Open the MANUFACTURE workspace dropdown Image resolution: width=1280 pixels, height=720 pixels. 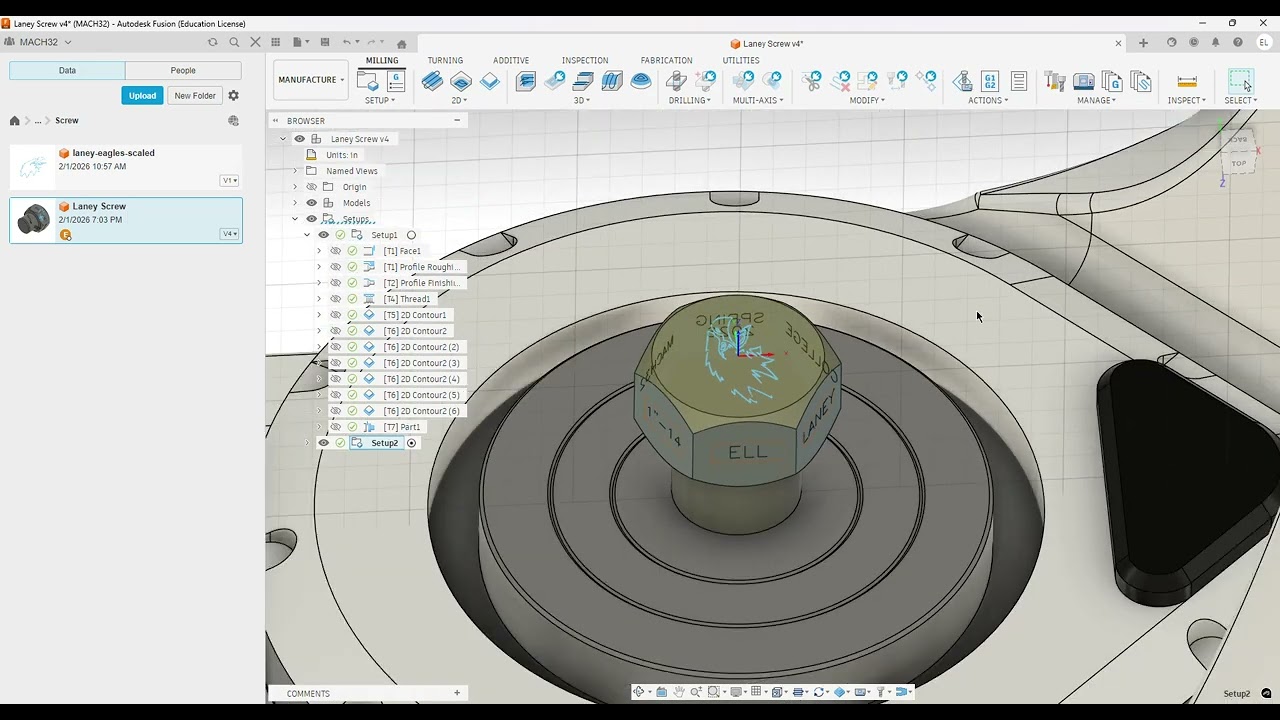coord(310,80)
